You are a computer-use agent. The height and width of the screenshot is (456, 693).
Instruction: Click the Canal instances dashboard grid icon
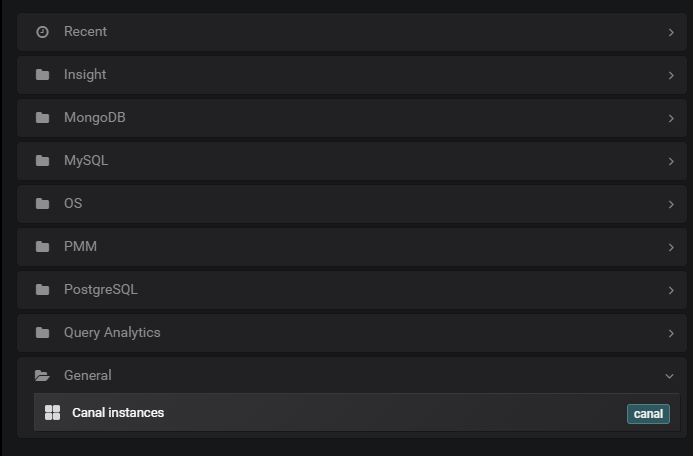53,413
